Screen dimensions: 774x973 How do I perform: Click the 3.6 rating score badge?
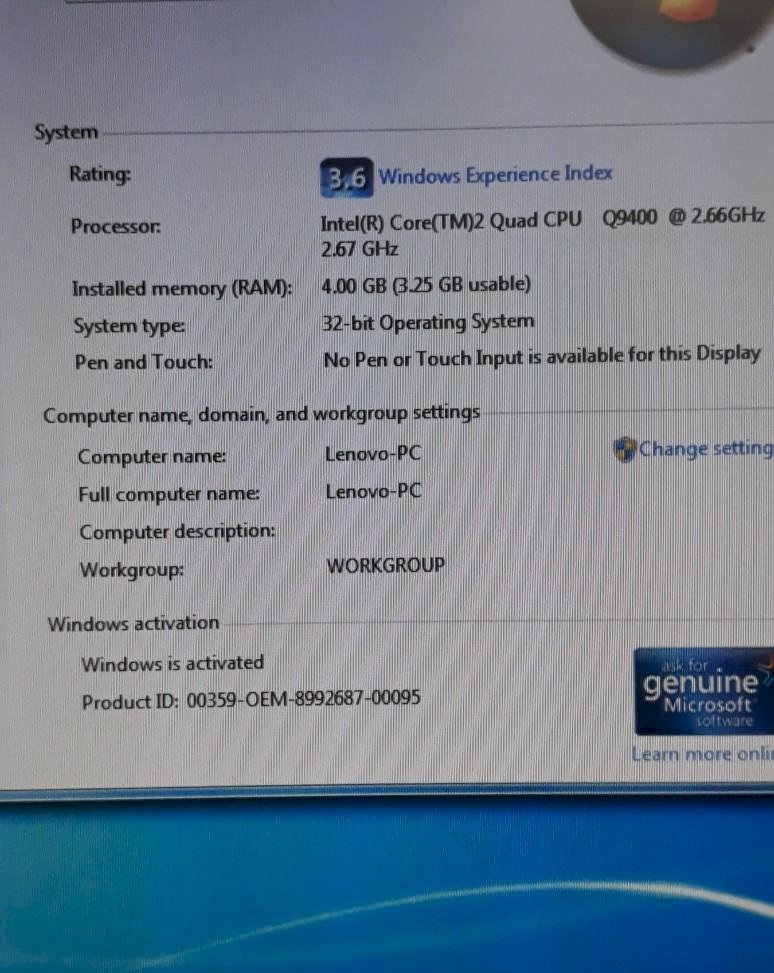coord(347,178)
